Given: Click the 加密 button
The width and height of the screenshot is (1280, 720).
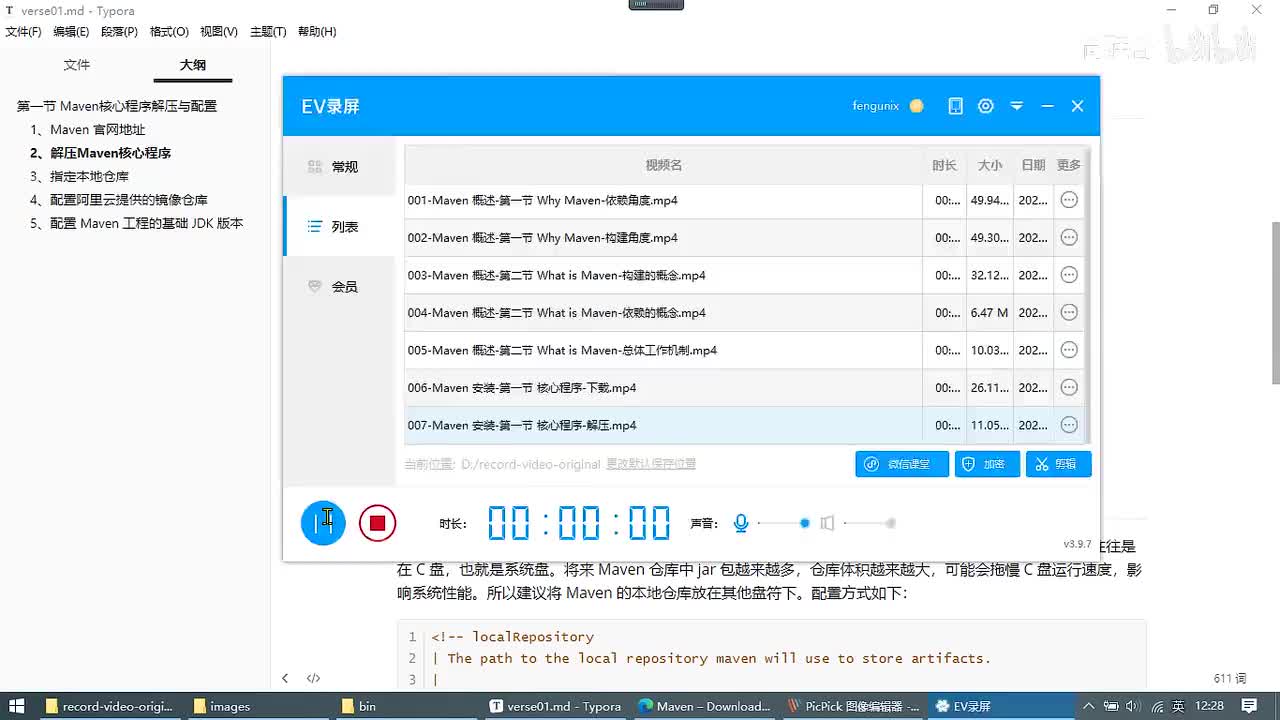Looking at the screenshot, I should 987,464.
